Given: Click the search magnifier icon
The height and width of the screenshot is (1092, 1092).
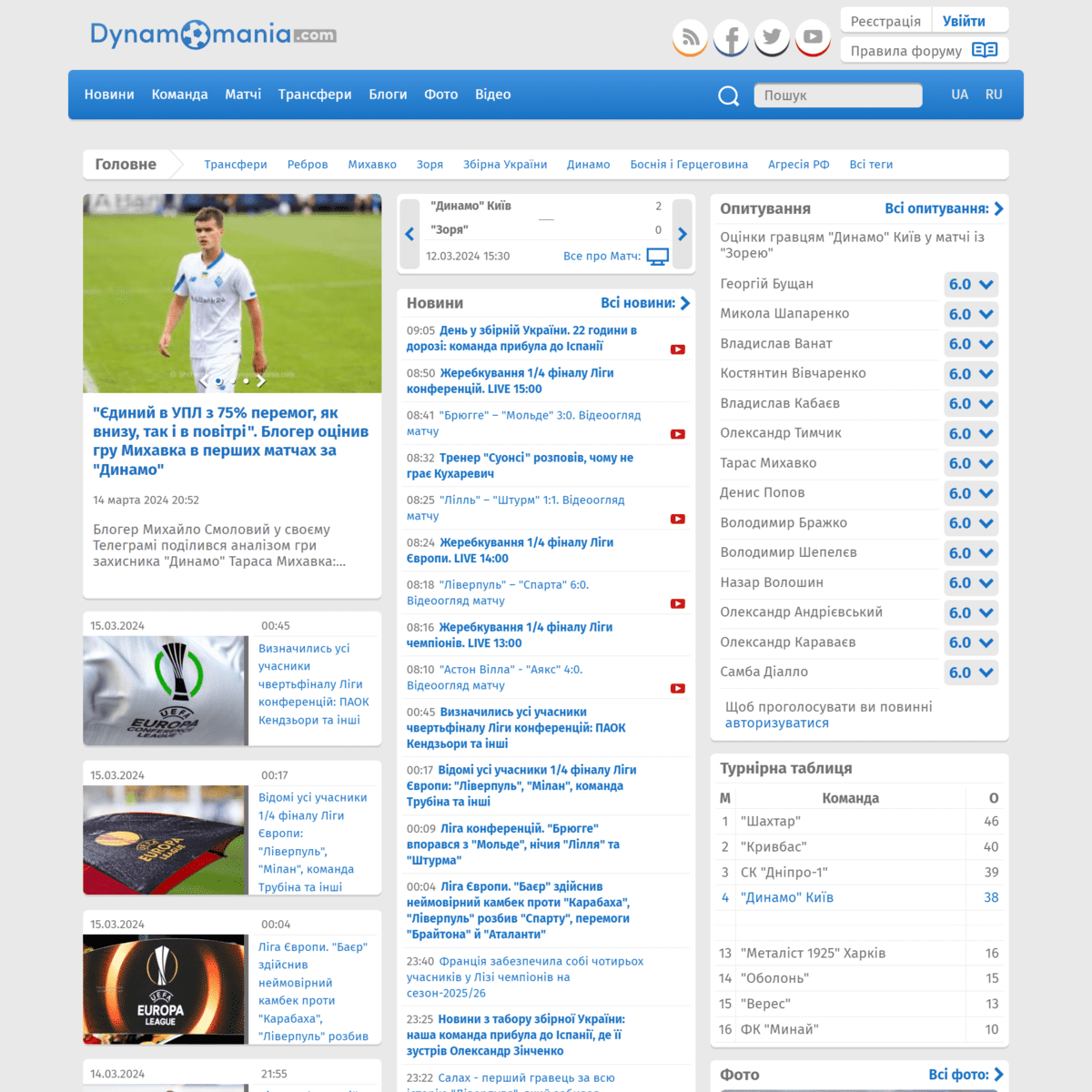Looking at the screenshot, I should coord(728,96).
